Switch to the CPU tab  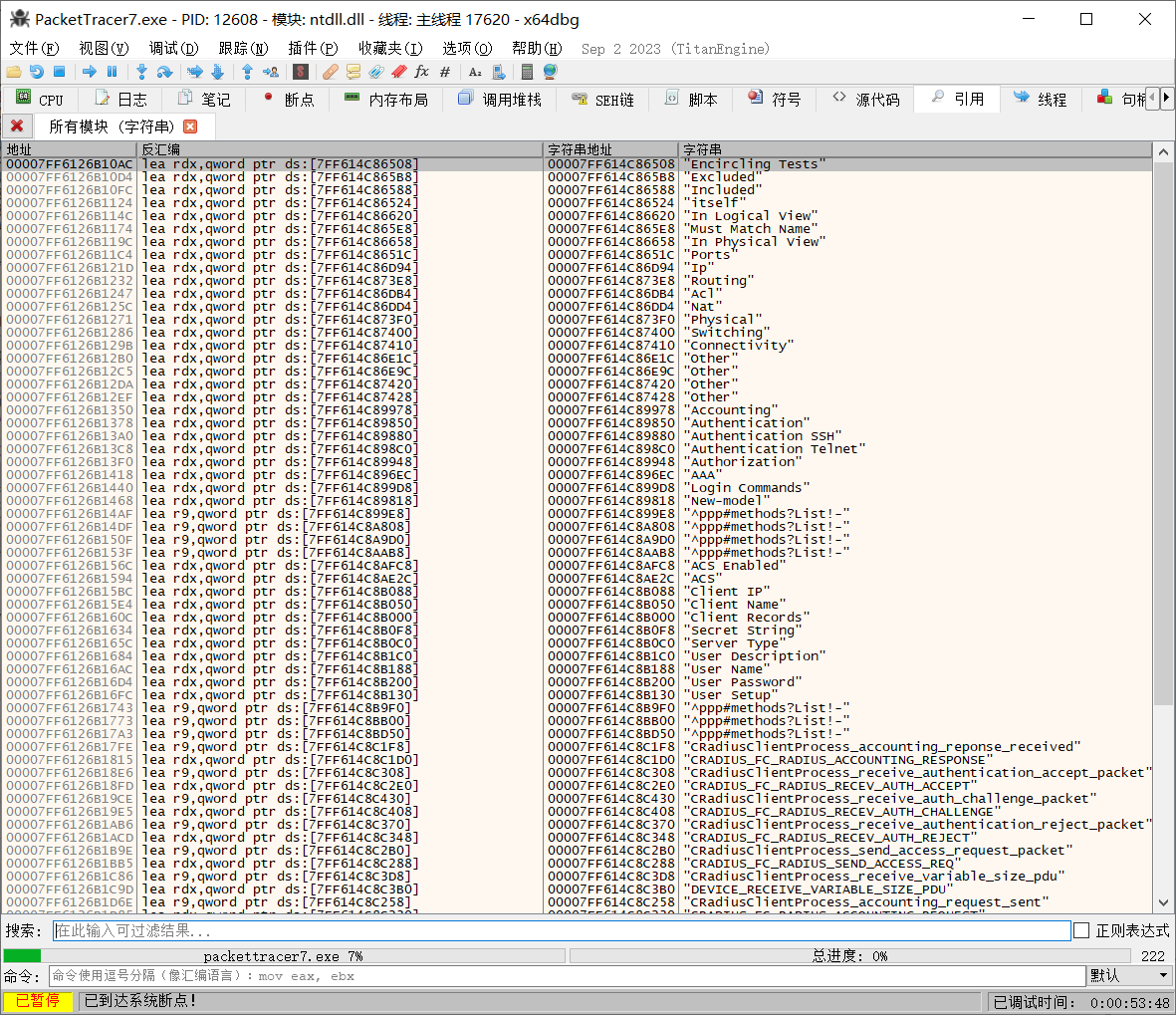(41, 100)
